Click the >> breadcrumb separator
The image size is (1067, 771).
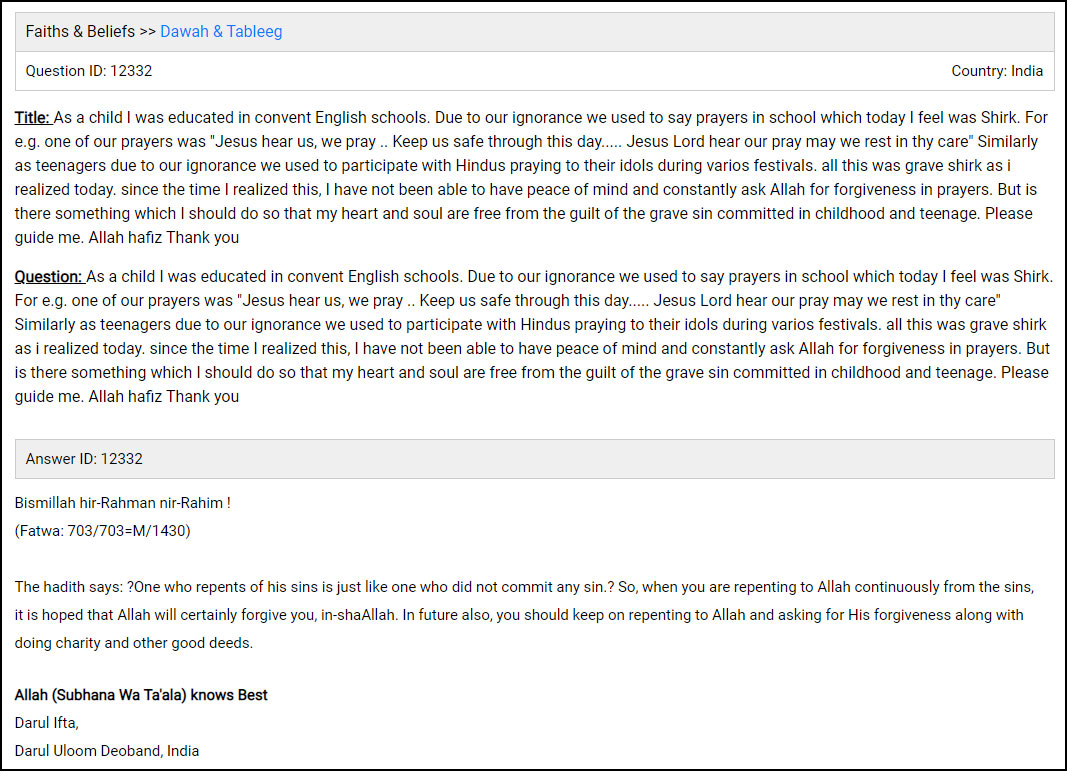pyautogui.click(x=147, y=32)
